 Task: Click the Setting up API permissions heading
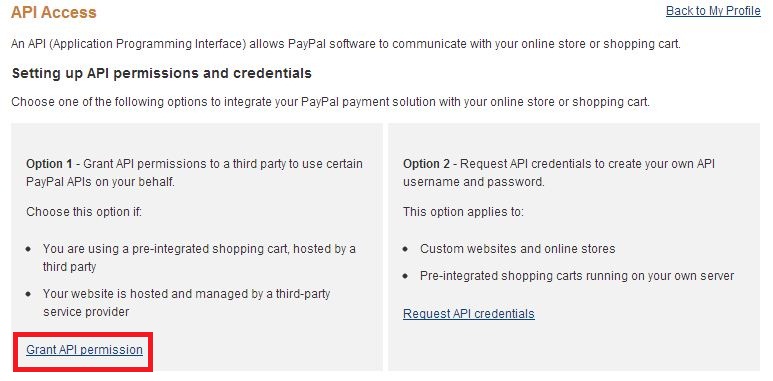click(x=162, y=73)
